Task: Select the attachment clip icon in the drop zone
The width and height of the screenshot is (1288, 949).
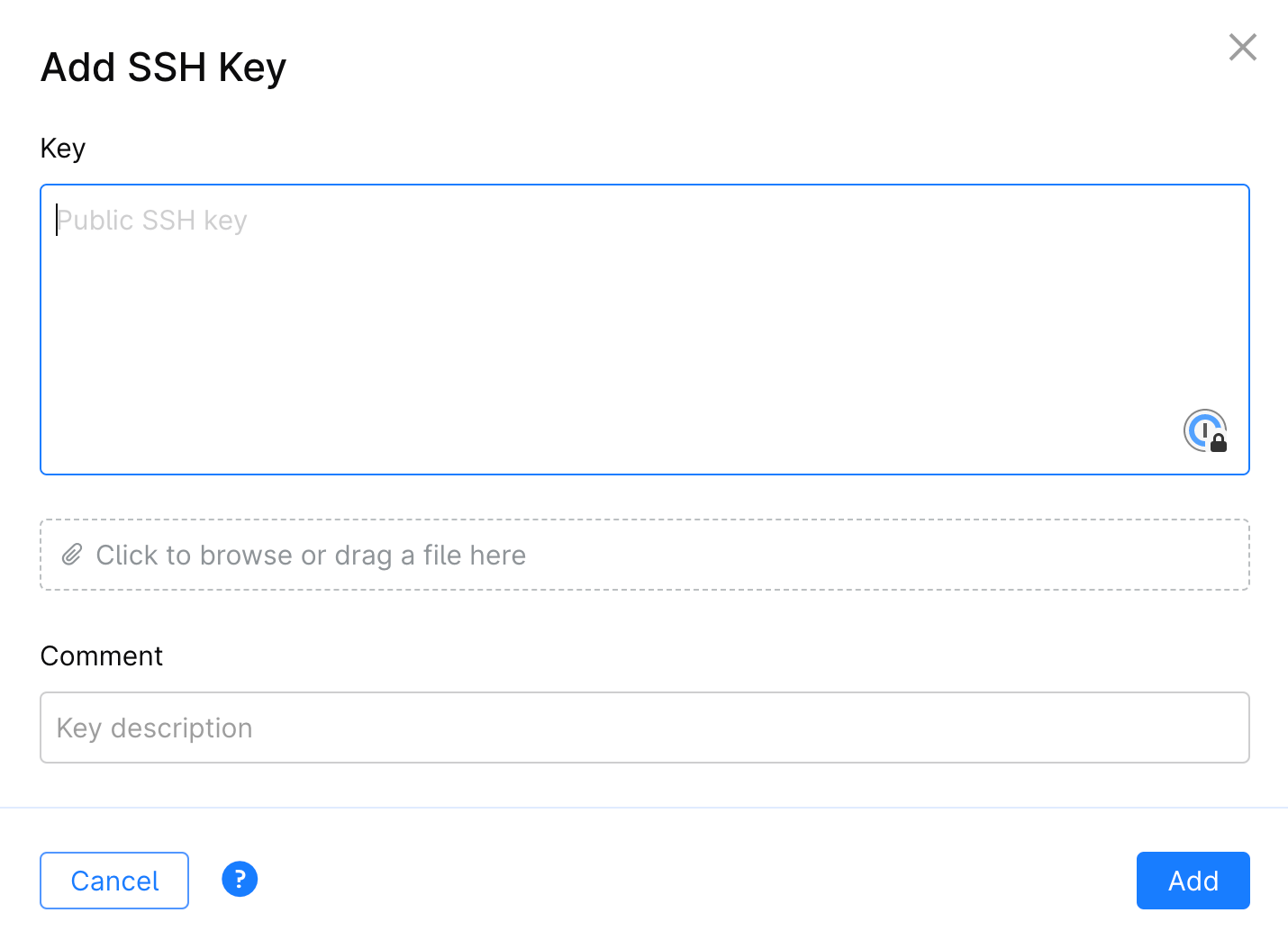Action: [x=72, y=555]
